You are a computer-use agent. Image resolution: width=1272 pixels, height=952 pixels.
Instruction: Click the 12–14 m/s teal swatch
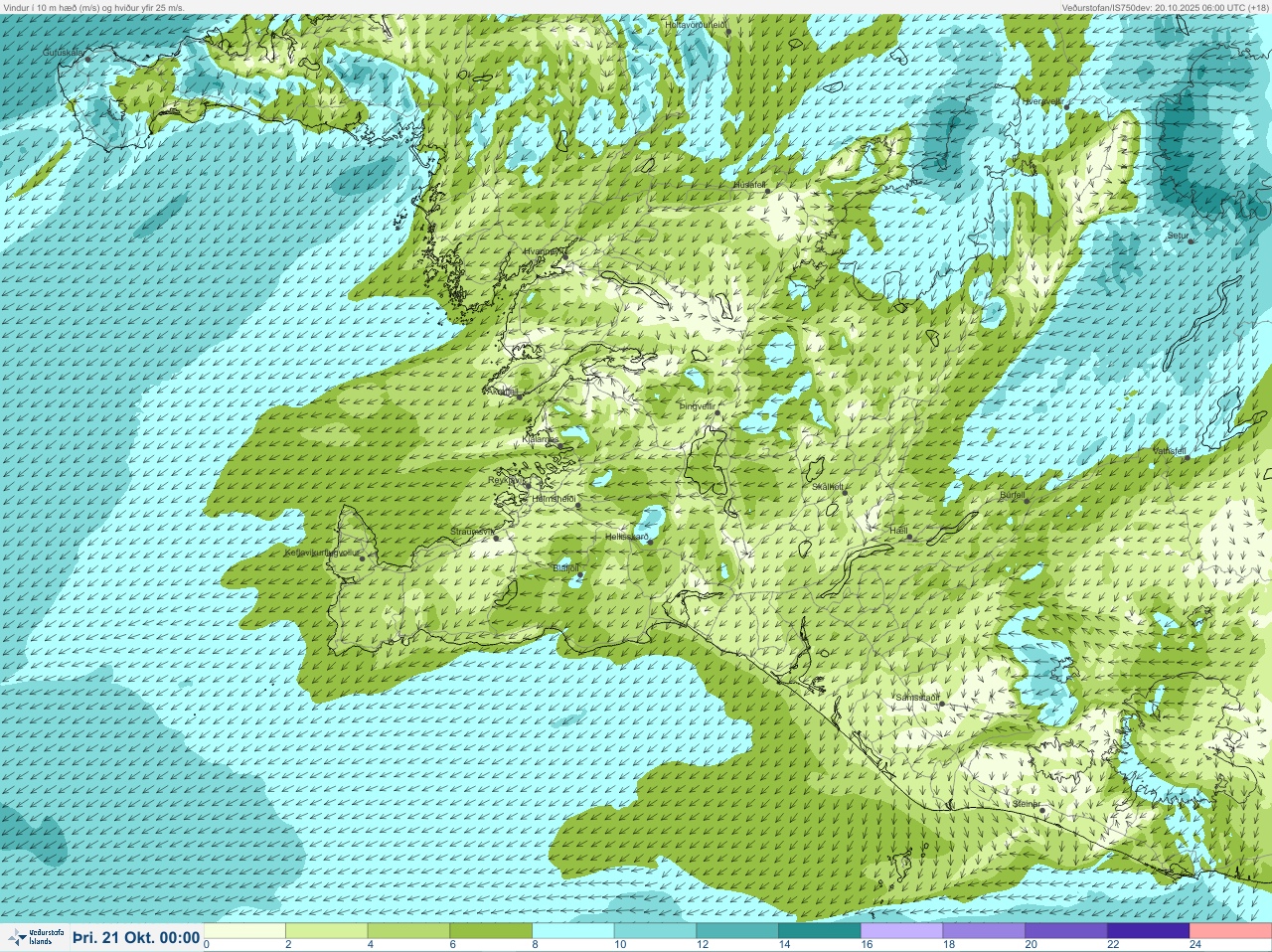pyautogui.click(x=738, y=931)
